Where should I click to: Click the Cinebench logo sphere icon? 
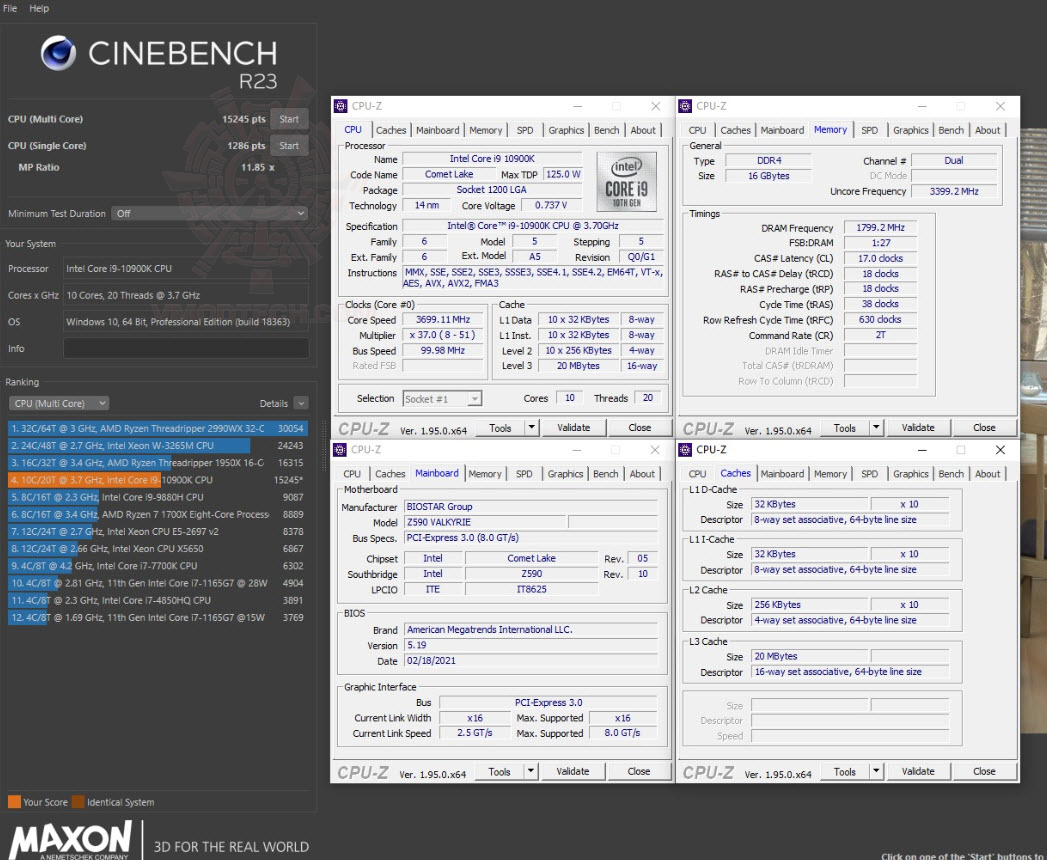tap(58, 53)
